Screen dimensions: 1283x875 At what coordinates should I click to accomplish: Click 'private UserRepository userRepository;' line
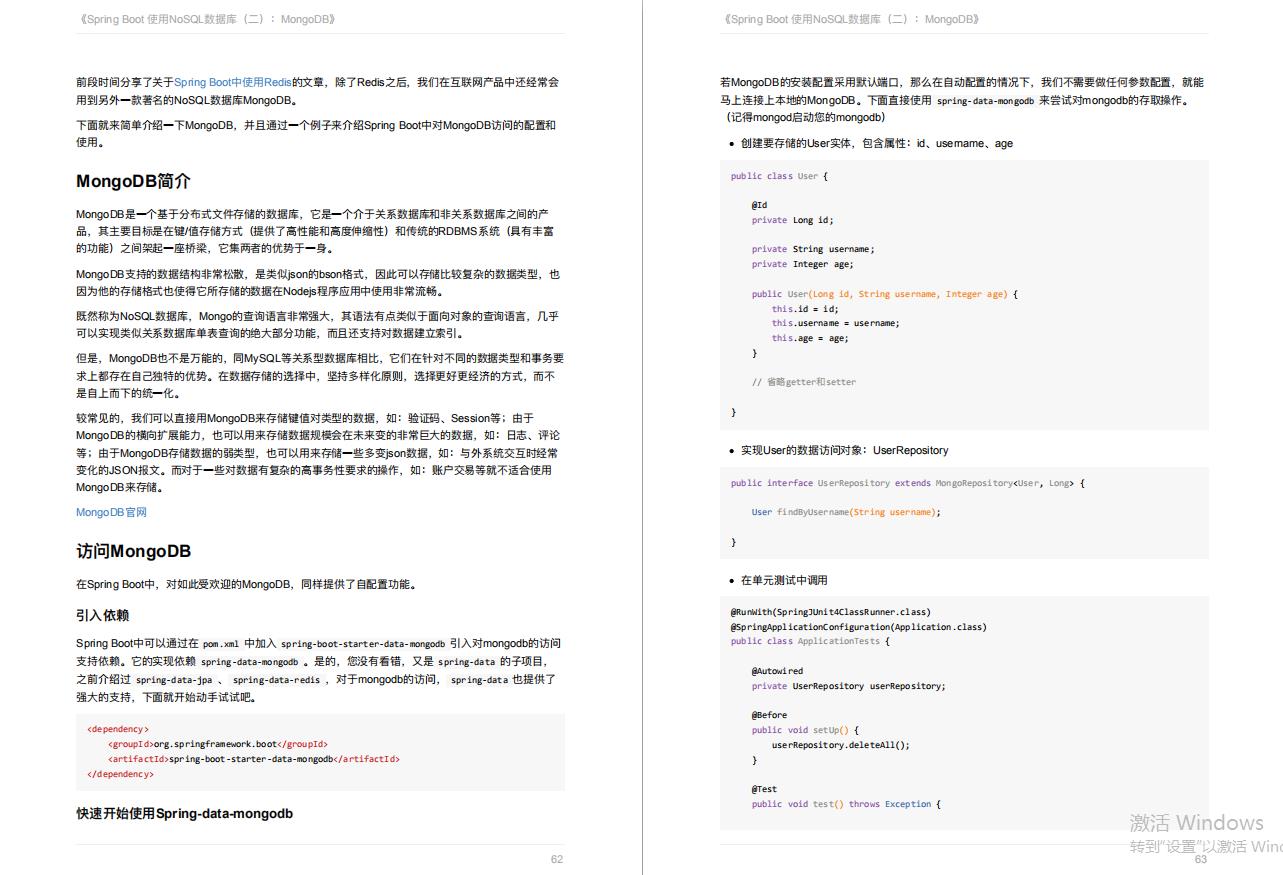coord(848,686)
